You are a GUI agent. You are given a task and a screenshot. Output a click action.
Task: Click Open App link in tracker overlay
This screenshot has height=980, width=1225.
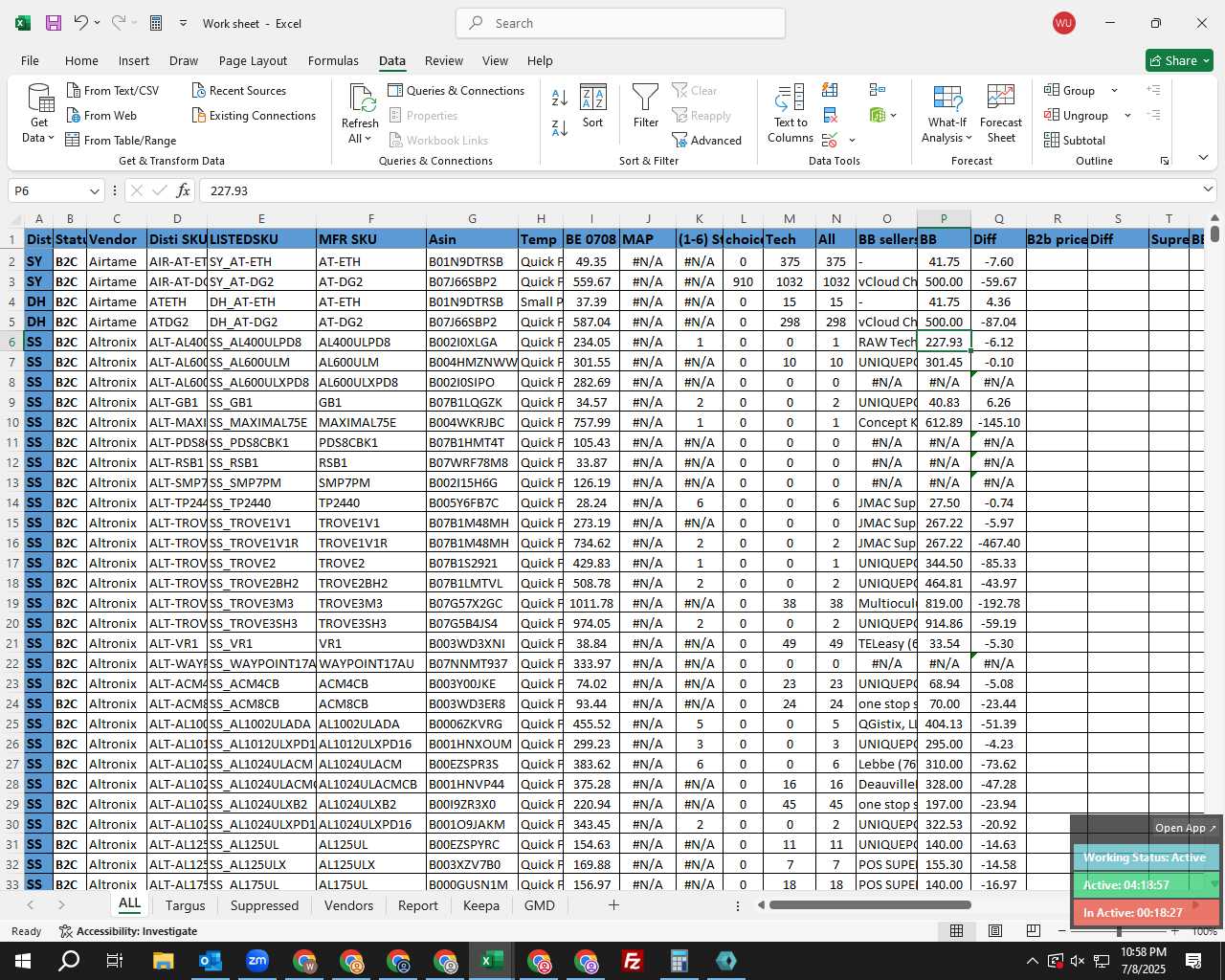tap(1185, 828)
